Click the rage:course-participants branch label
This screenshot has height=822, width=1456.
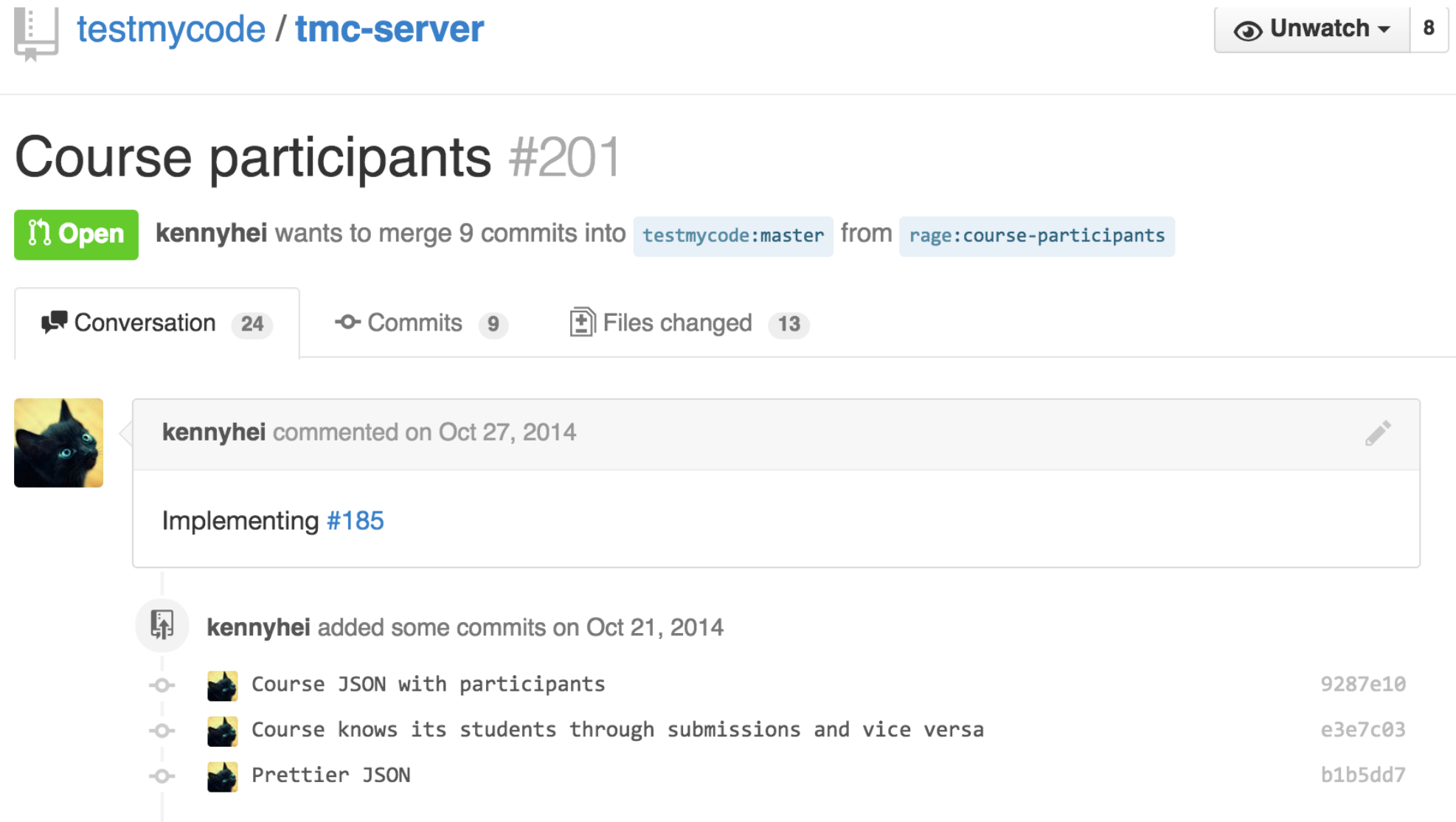point(1036,235)
